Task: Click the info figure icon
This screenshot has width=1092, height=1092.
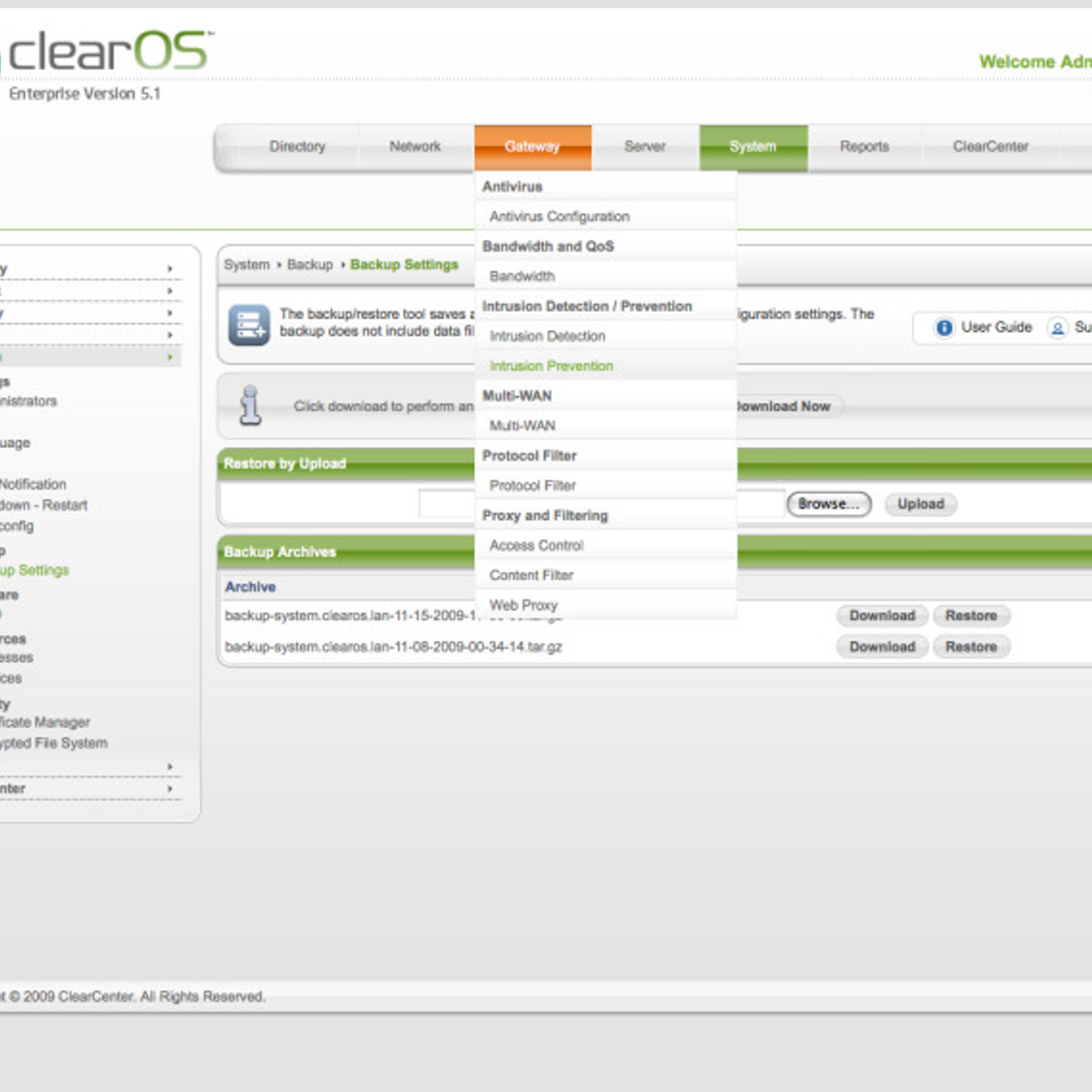Action: (x=250, y=405)
